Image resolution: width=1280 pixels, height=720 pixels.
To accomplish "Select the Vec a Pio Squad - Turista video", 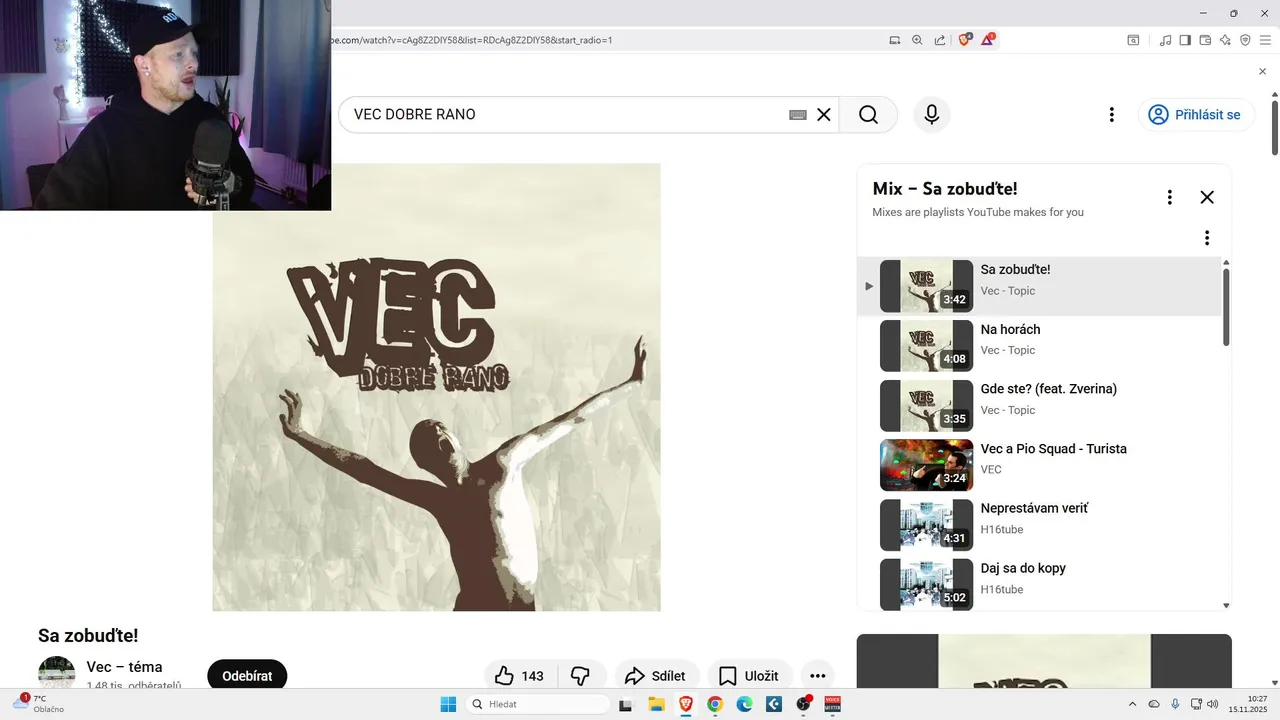I will [1040, 465].
